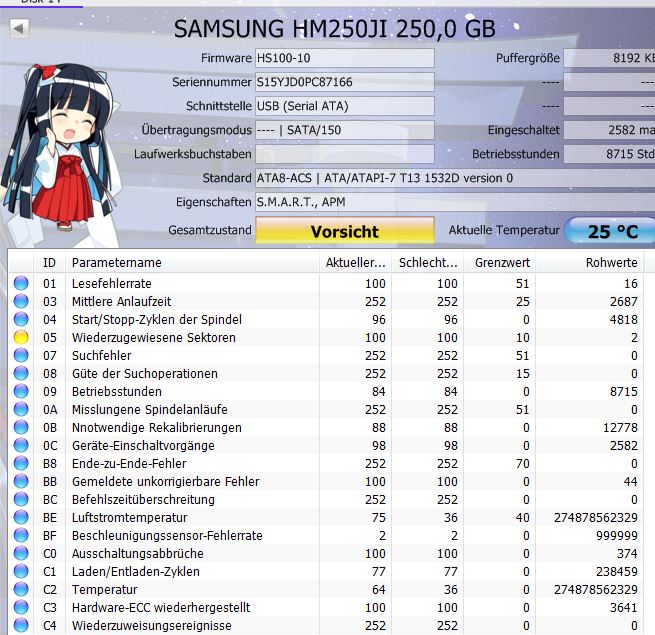Screen dimensions: 655x635
Task: Click the status orb for Betriebsstunden row 09
Action: pyautogui.click(x=21, y=391)
